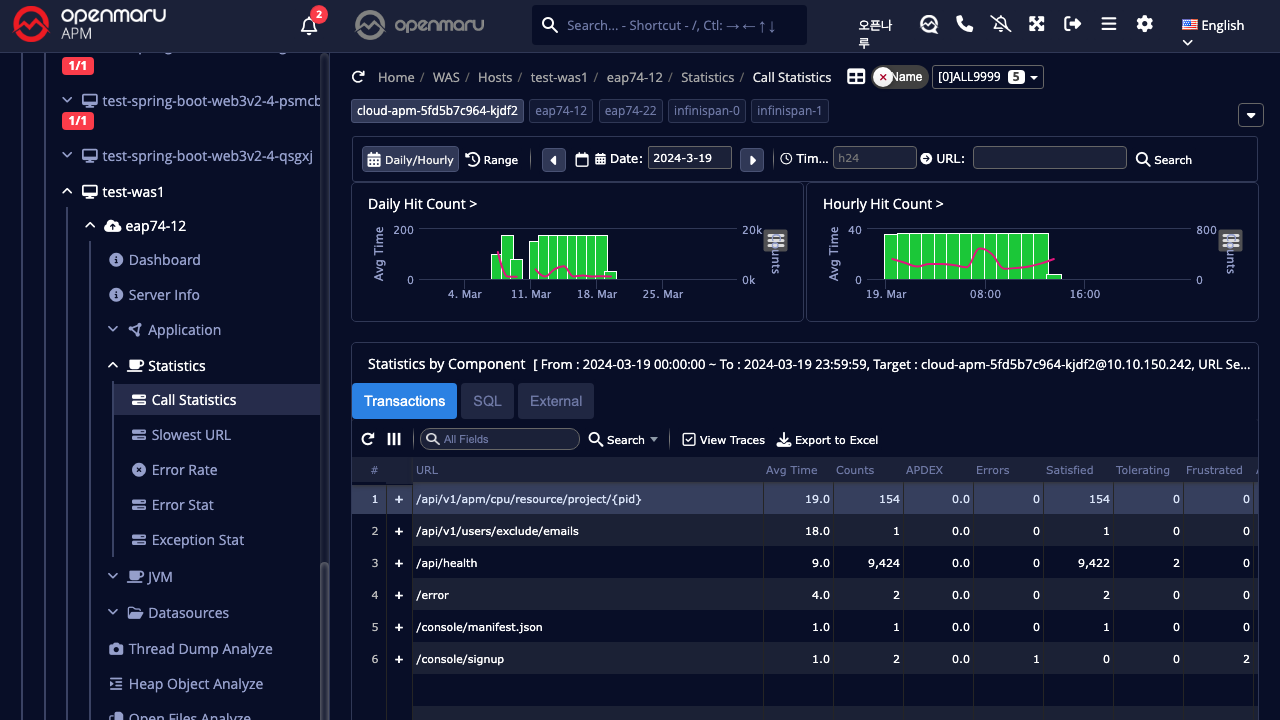Viewport: 1280px width, 720px height.
Task: Click the refresh icon above the table
Action: click(368, 439)
